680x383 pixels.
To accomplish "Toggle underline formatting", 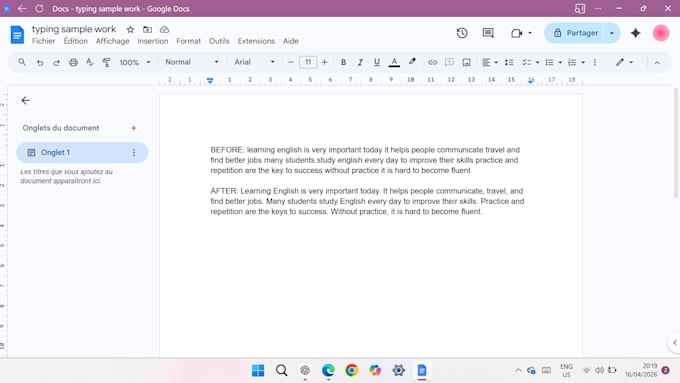I will coord(377,62).
